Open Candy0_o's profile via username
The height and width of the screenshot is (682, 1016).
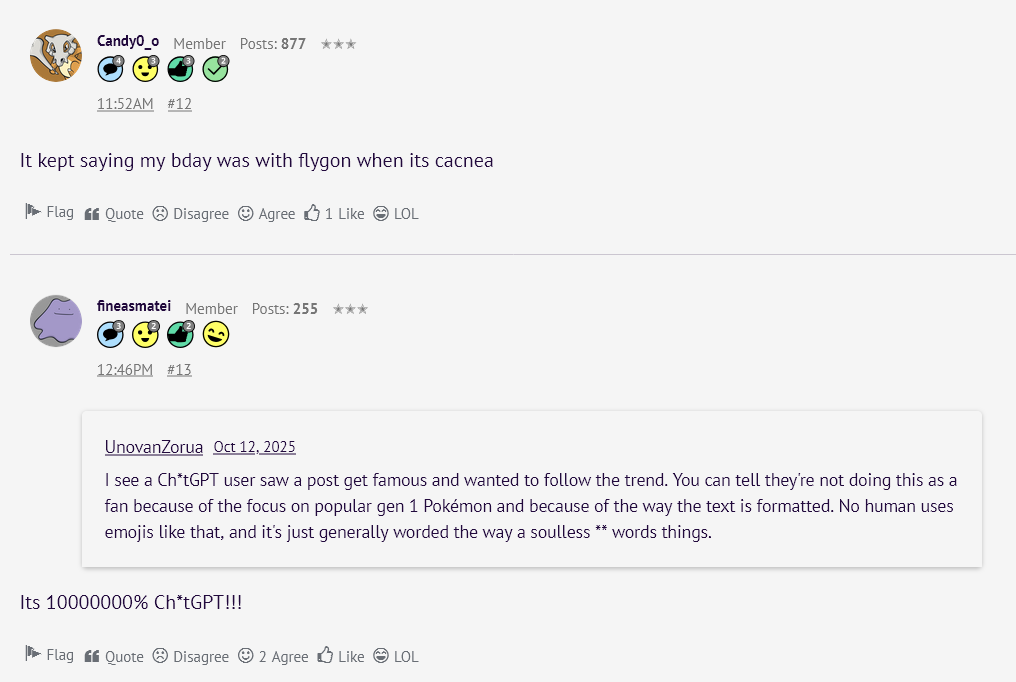(127, 41)
